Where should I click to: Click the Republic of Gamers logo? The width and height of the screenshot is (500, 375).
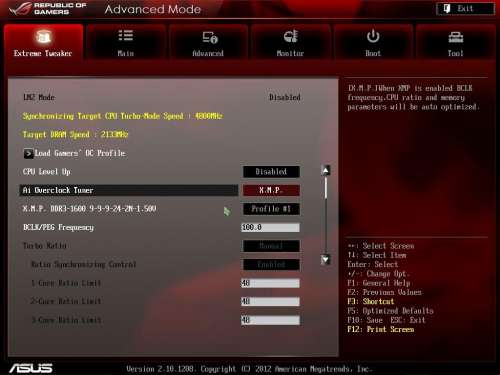click(48, 9)
